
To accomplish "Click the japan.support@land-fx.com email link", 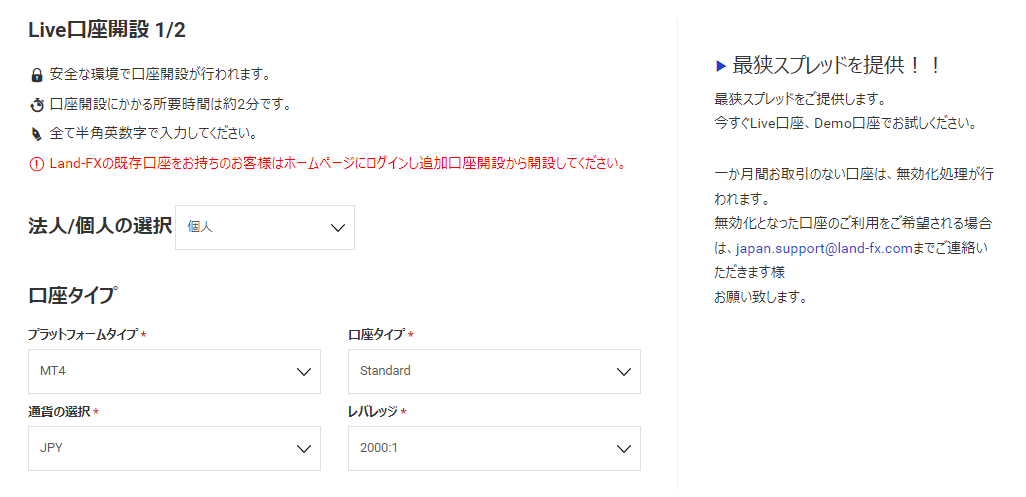I will click(x=824, y=248).
